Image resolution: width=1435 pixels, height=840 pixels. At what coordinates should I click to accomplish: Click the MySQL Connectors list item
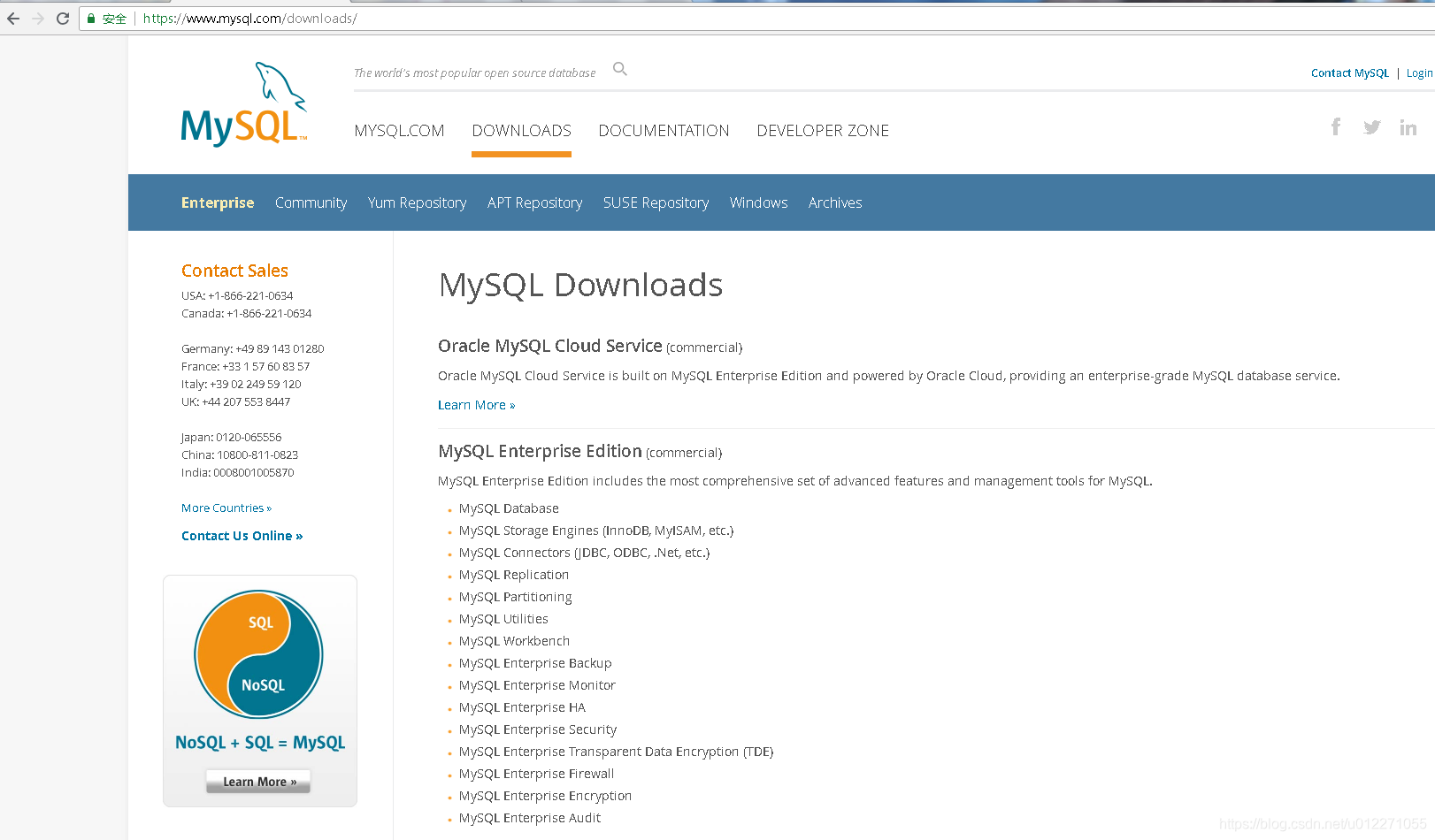584,553
